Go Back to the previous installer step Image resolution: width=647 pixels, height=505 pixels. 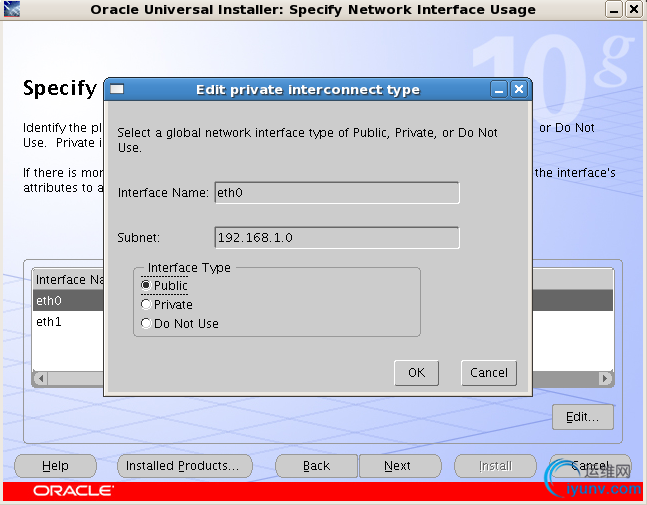tap(316, 466)
